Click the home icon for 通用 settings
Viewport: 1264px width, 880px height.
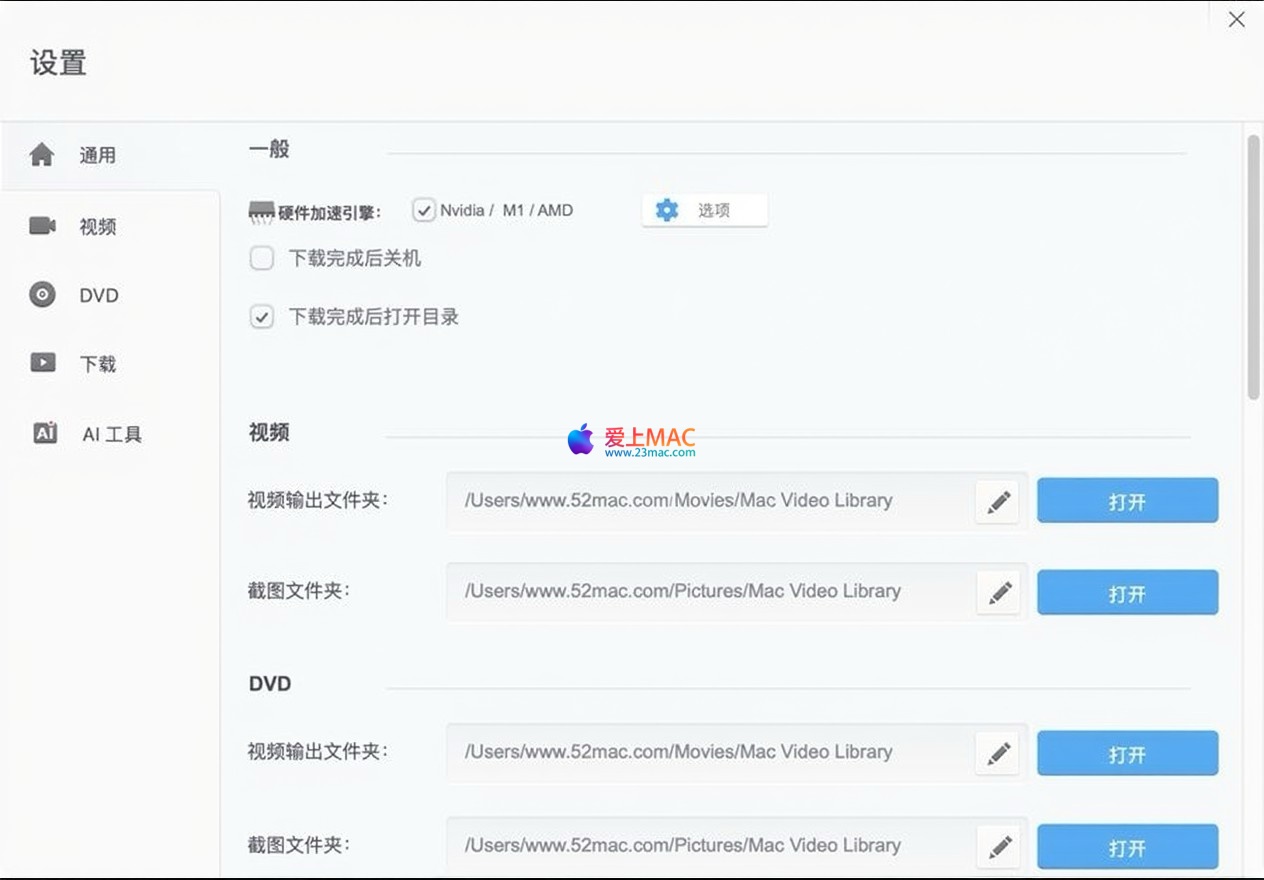42,155
